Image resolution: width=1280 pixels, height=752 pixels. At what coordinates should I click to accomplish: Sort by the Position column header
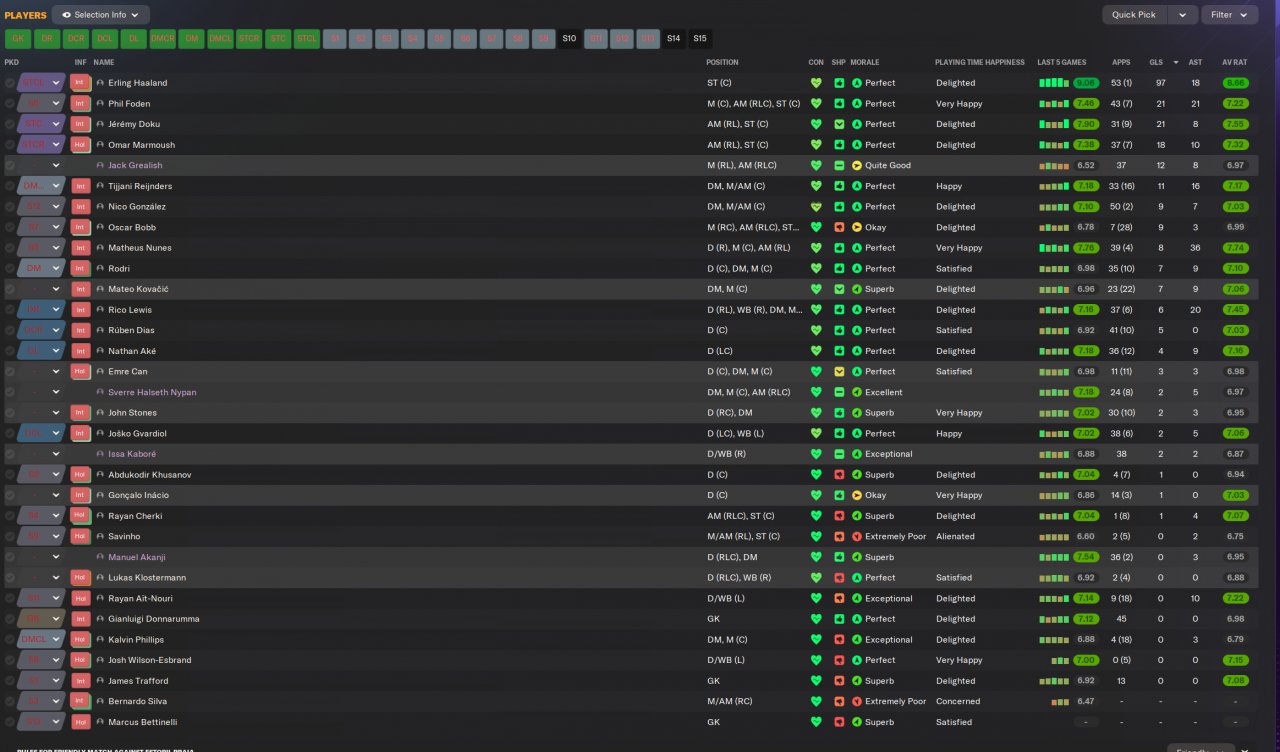pos(723,63)
